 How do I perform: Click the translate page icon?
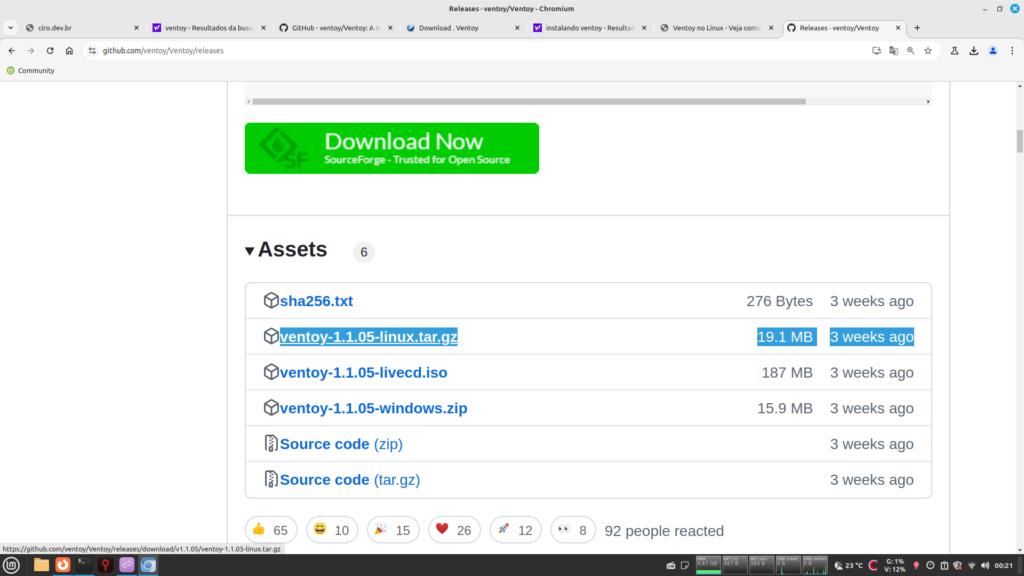[x=893, y=50]
